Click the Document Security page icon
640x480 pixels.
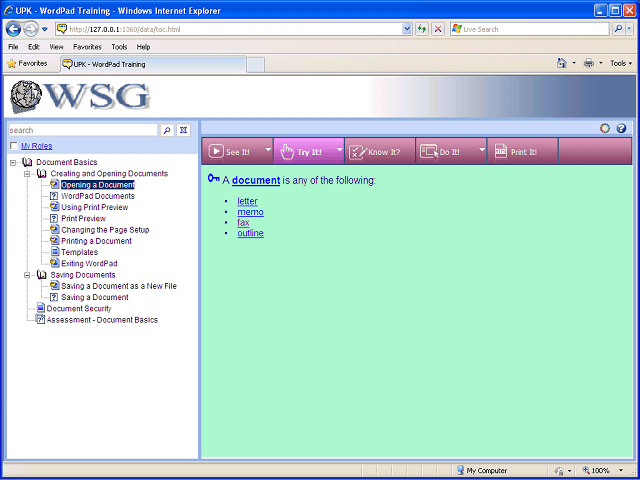[x=40, y=307]
